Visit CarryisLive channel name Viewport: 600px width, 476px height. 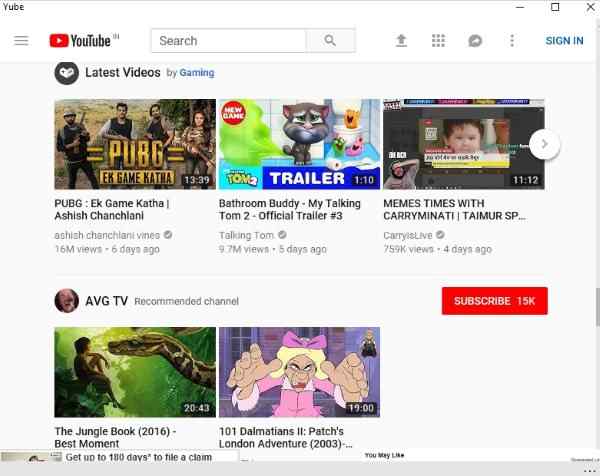(408, 235)
